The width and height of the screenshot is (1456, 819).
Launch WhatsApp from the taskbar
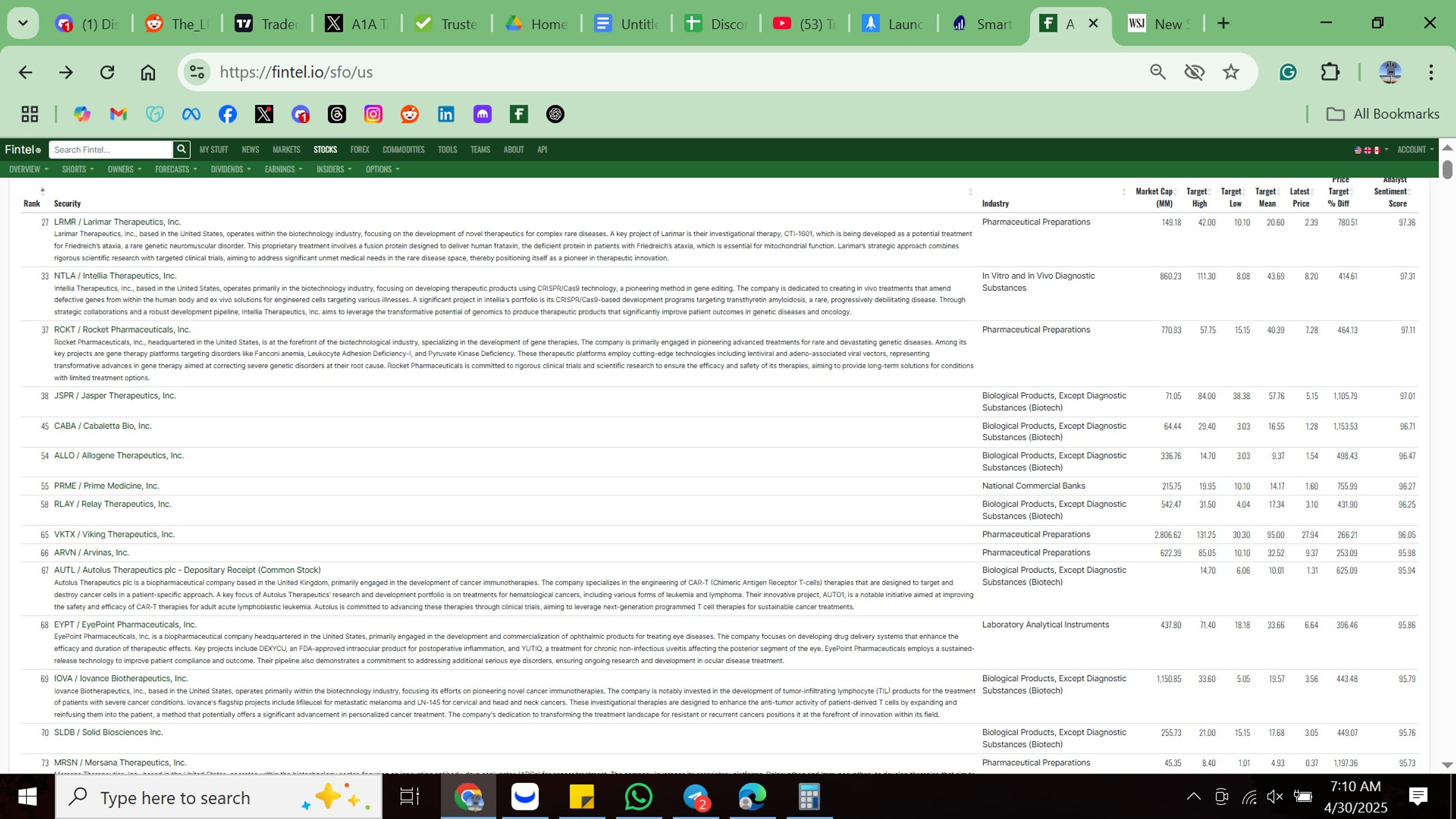pyautogui.click(x=638, y=797)
